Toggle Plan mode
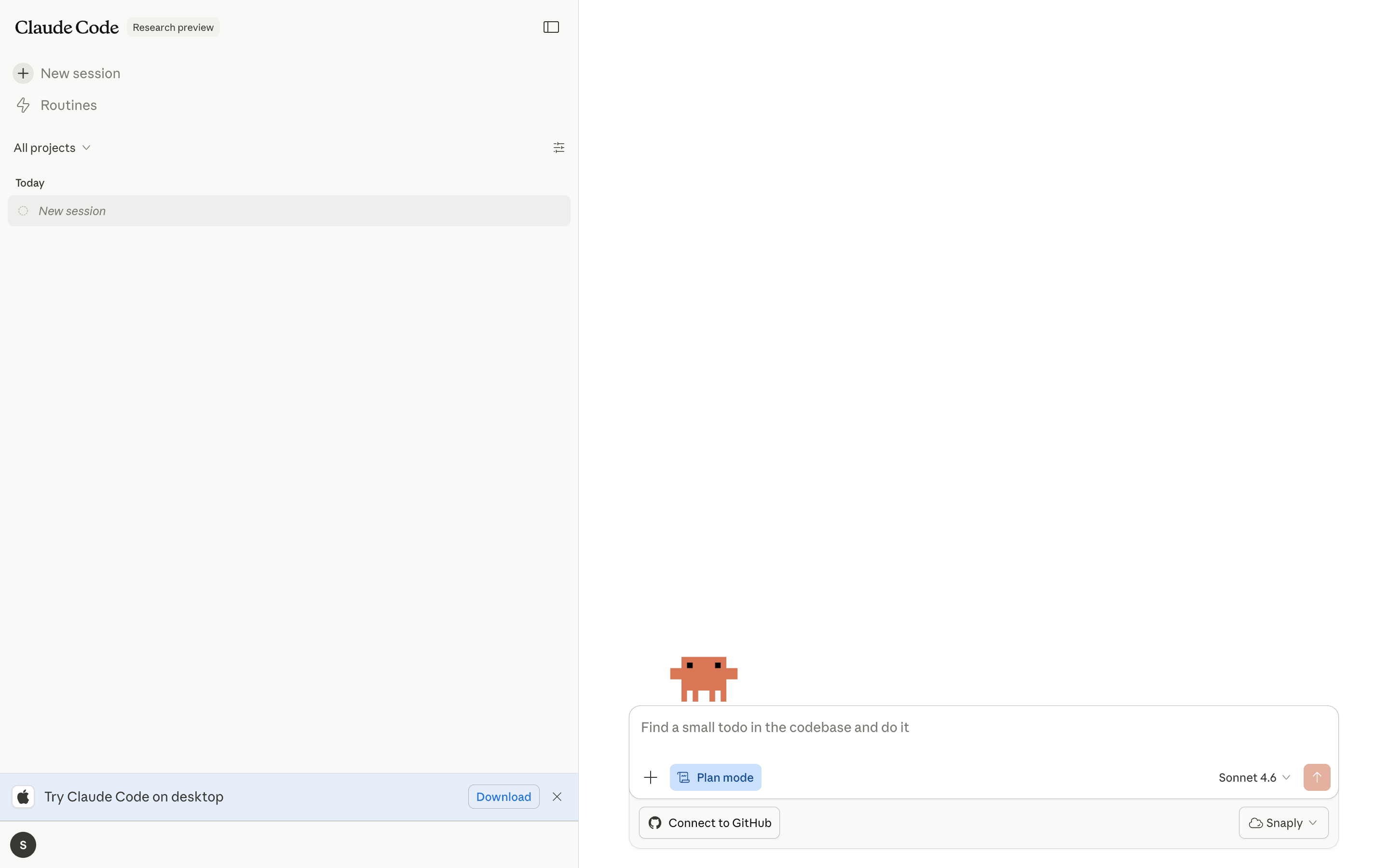The image size is (1389, 868). point(715,777)
